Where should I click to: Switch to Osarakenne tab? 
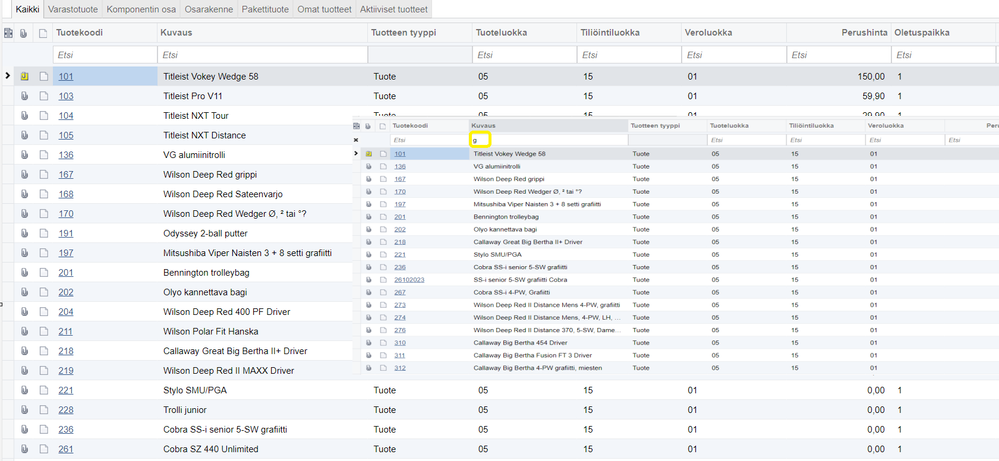[208, 10]
